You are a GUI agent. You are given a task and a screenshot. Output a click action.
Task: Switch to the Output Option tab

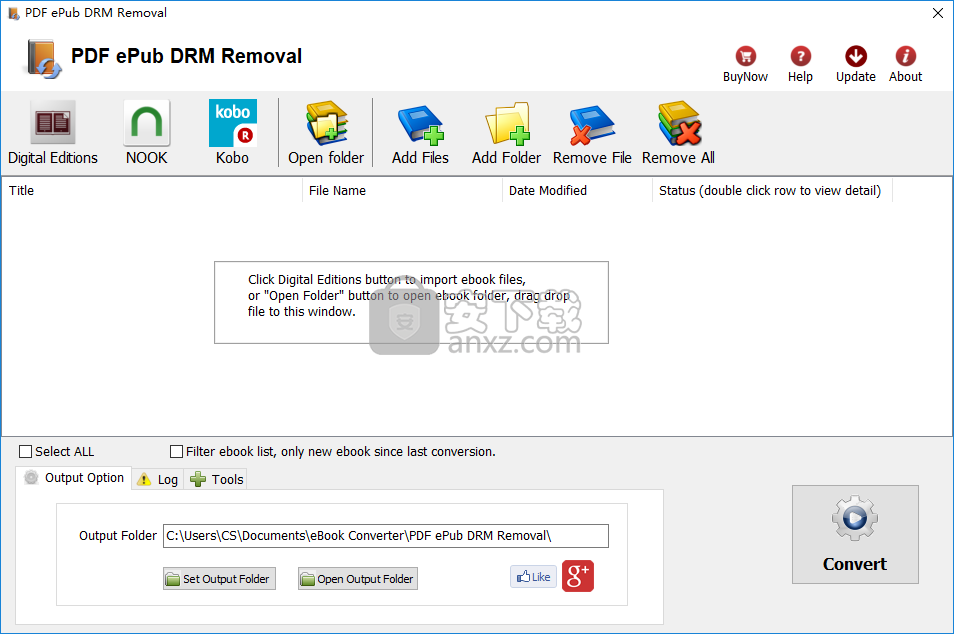pyautogui.click(x=74, y=478)
